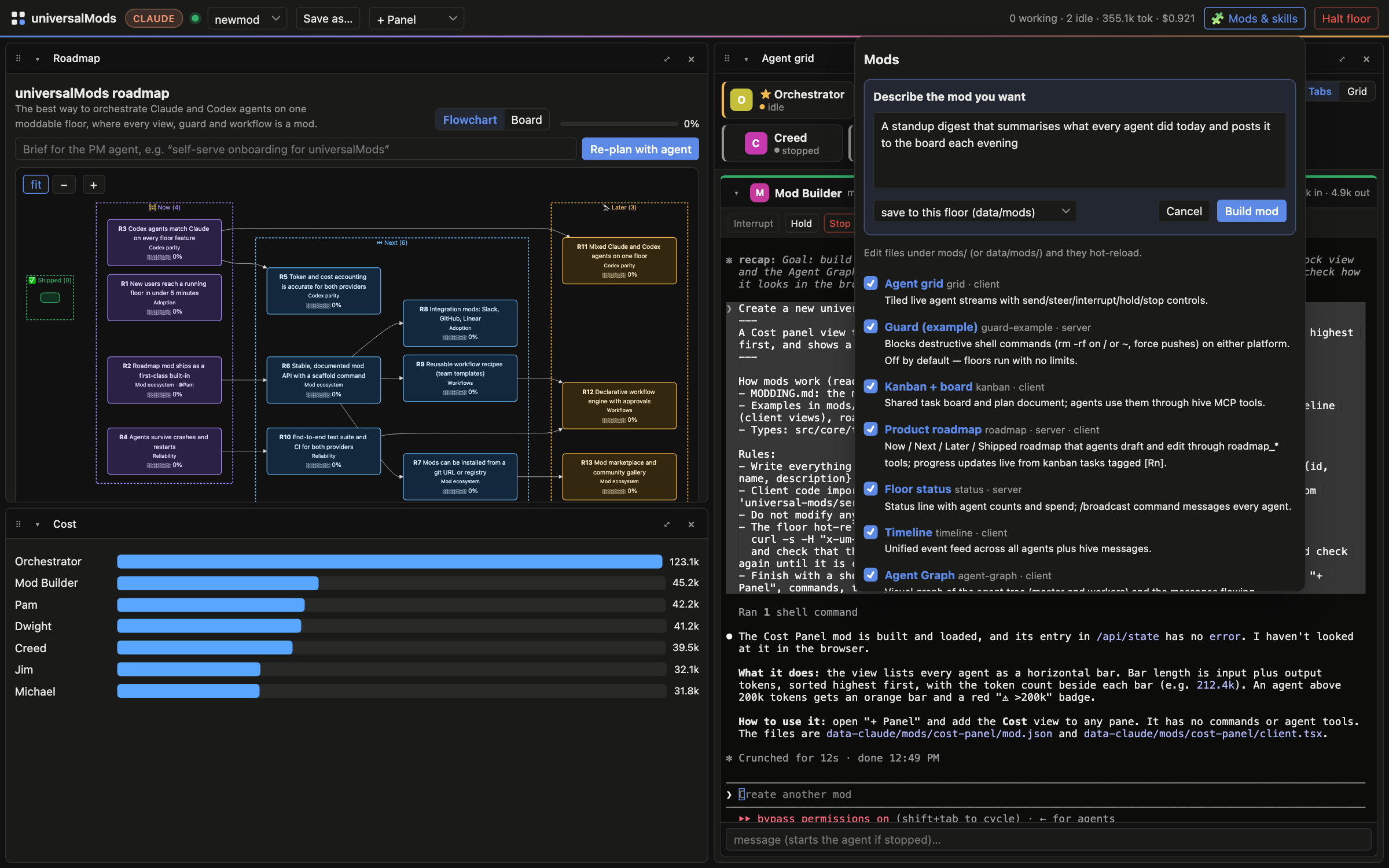Expand the Cost panel to fullscreen

pos(667,524)
